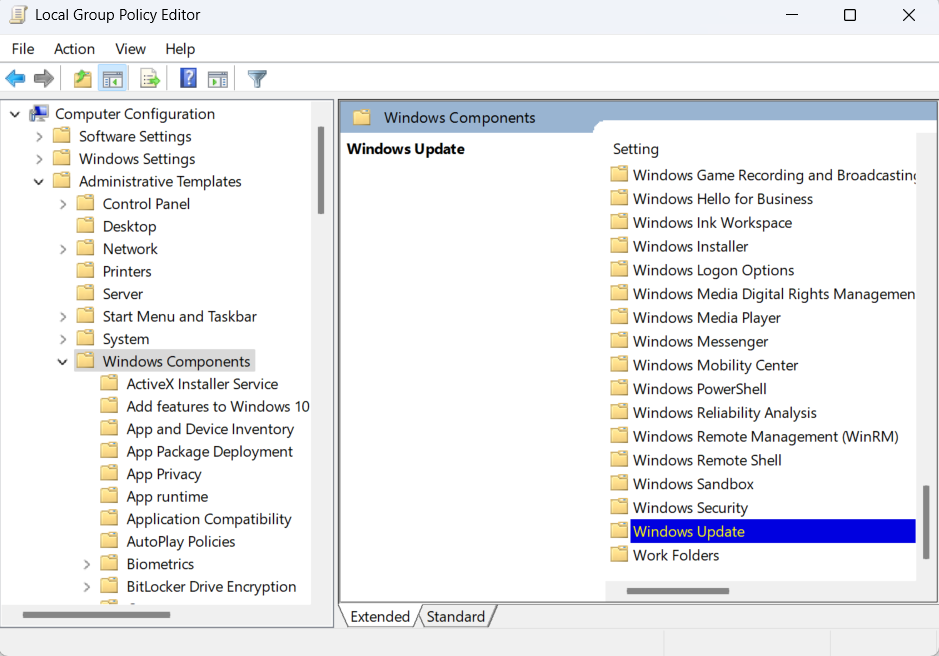Open Help using the question mark icon
Viewport: 939px width, 656px height.
click(188, 78)
